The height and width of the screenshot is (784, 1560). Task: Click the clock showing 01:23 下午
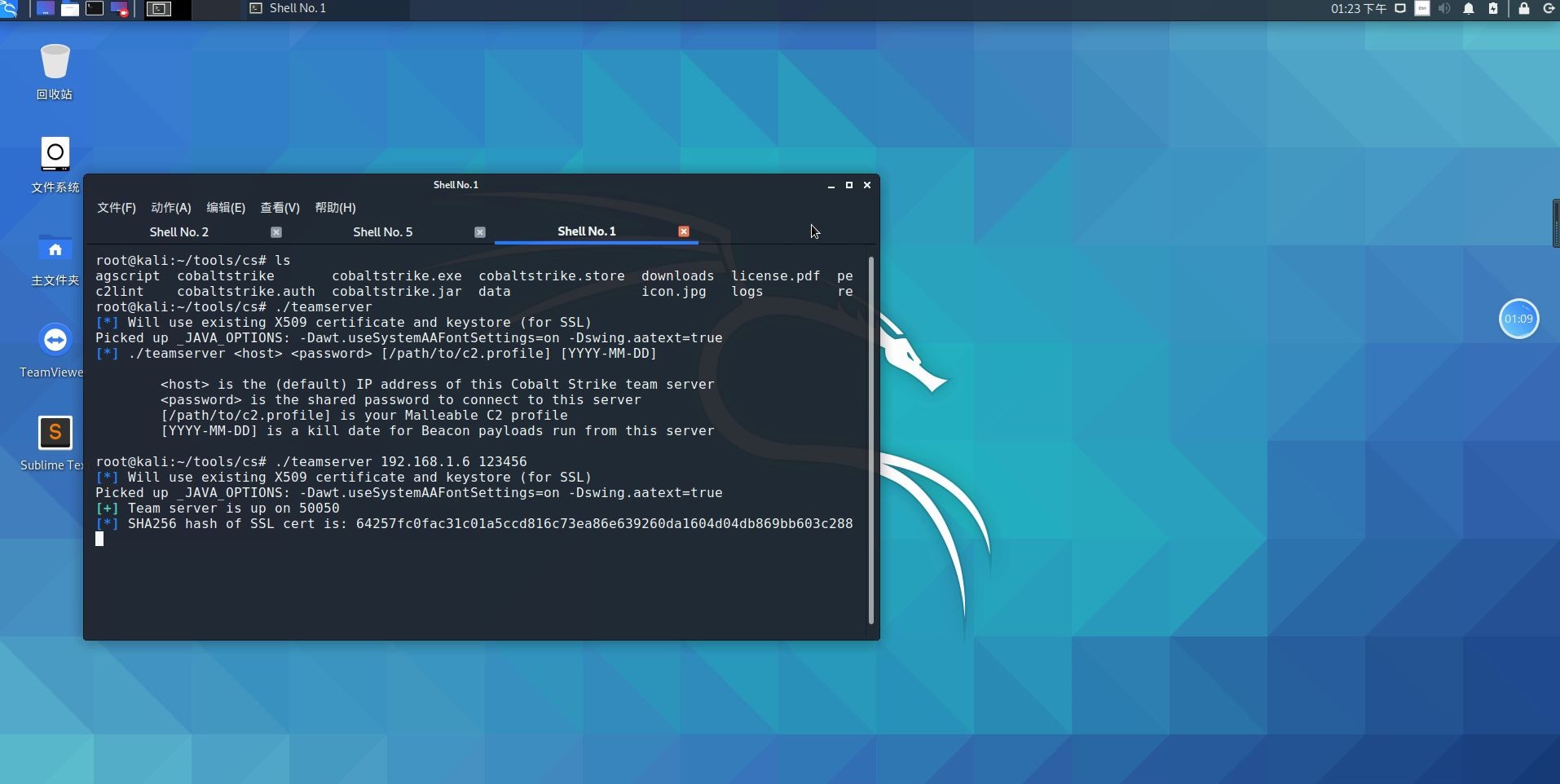(1358, 9)
